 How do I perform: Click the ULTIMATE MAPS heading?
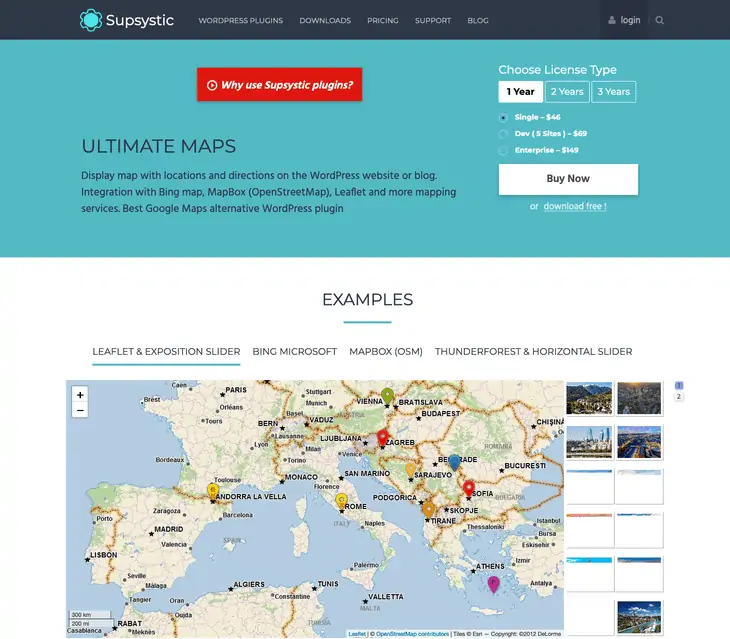tap(159, 146)
